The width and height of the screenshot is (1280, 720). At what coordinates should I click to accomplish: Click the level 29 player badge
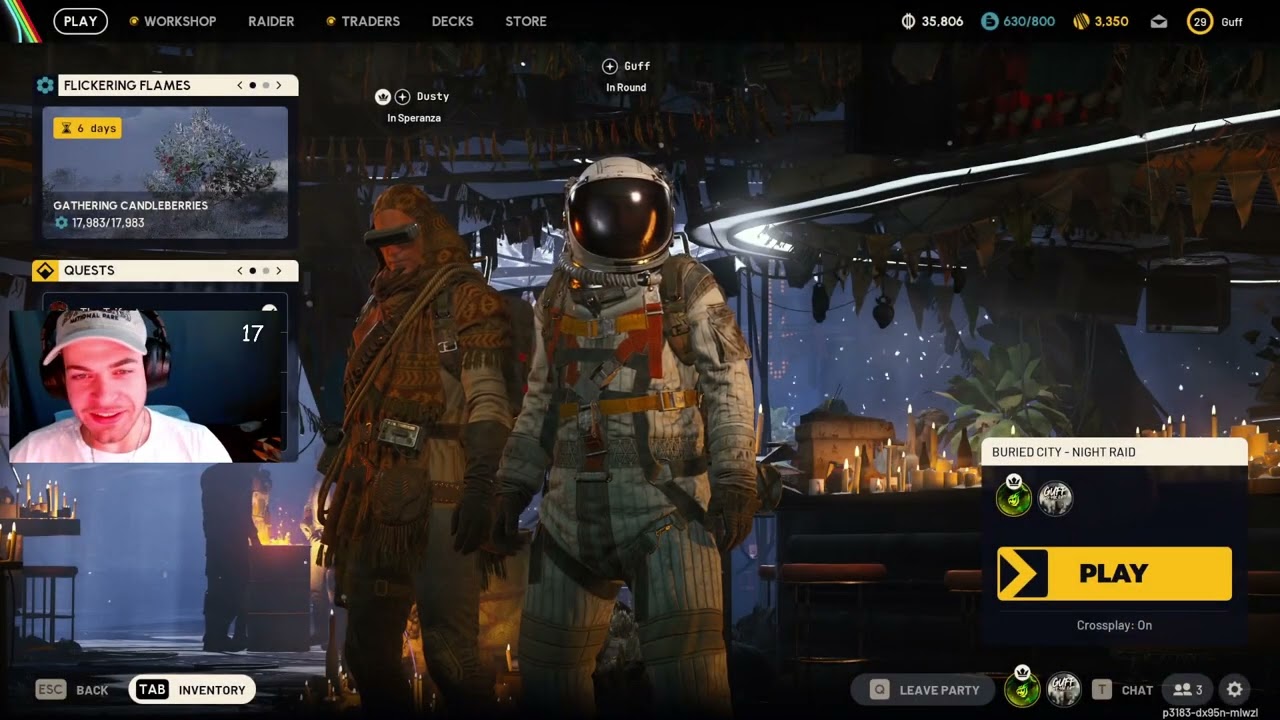(1200, 21)
